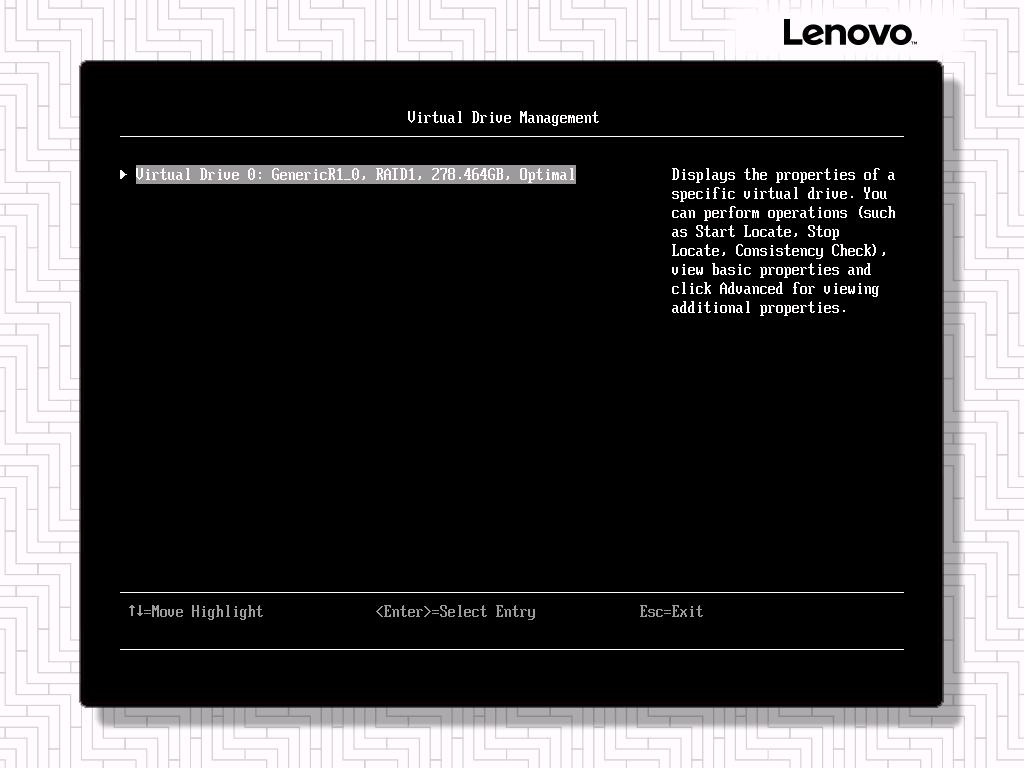This screenshot has height=768, width=1024.
Task: Click the up-down arrows Move Highlight icon
Action: pyautogui.click(x=136, y=611)
